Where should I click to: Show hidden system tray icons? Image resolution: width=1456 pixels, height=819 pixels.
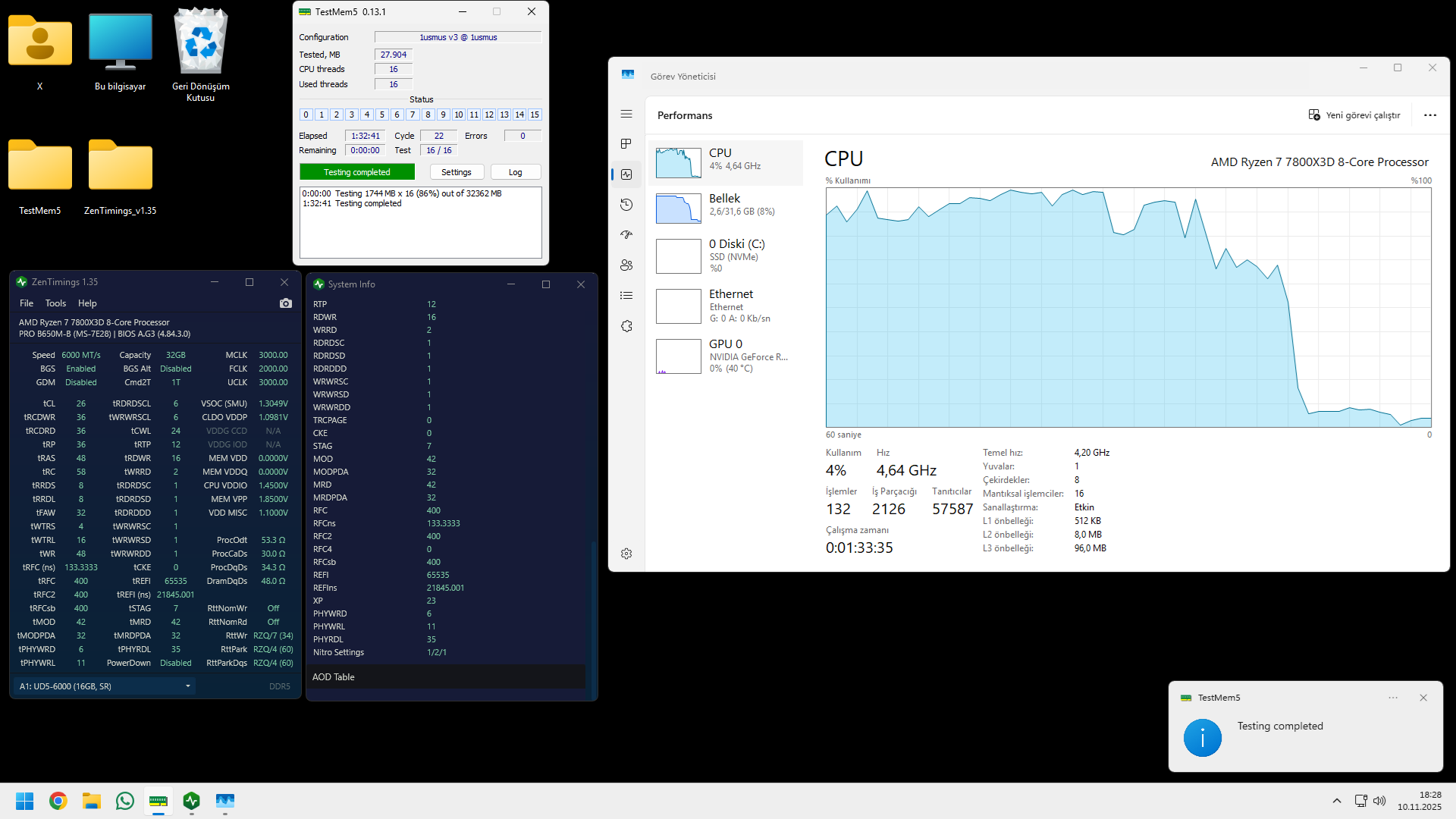point(1337,801)
